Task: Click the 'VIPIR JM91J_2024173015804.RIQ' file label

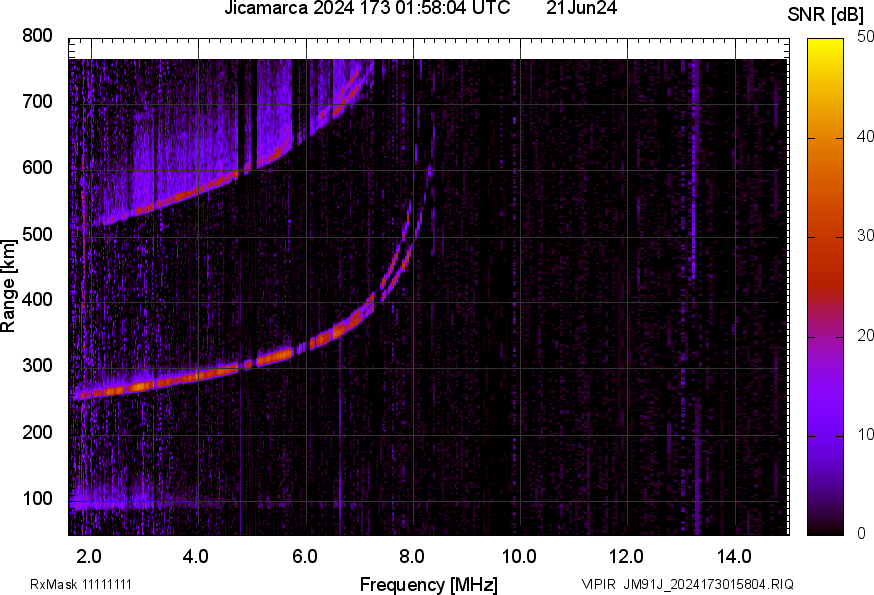Action: click(x=687, y=584)
